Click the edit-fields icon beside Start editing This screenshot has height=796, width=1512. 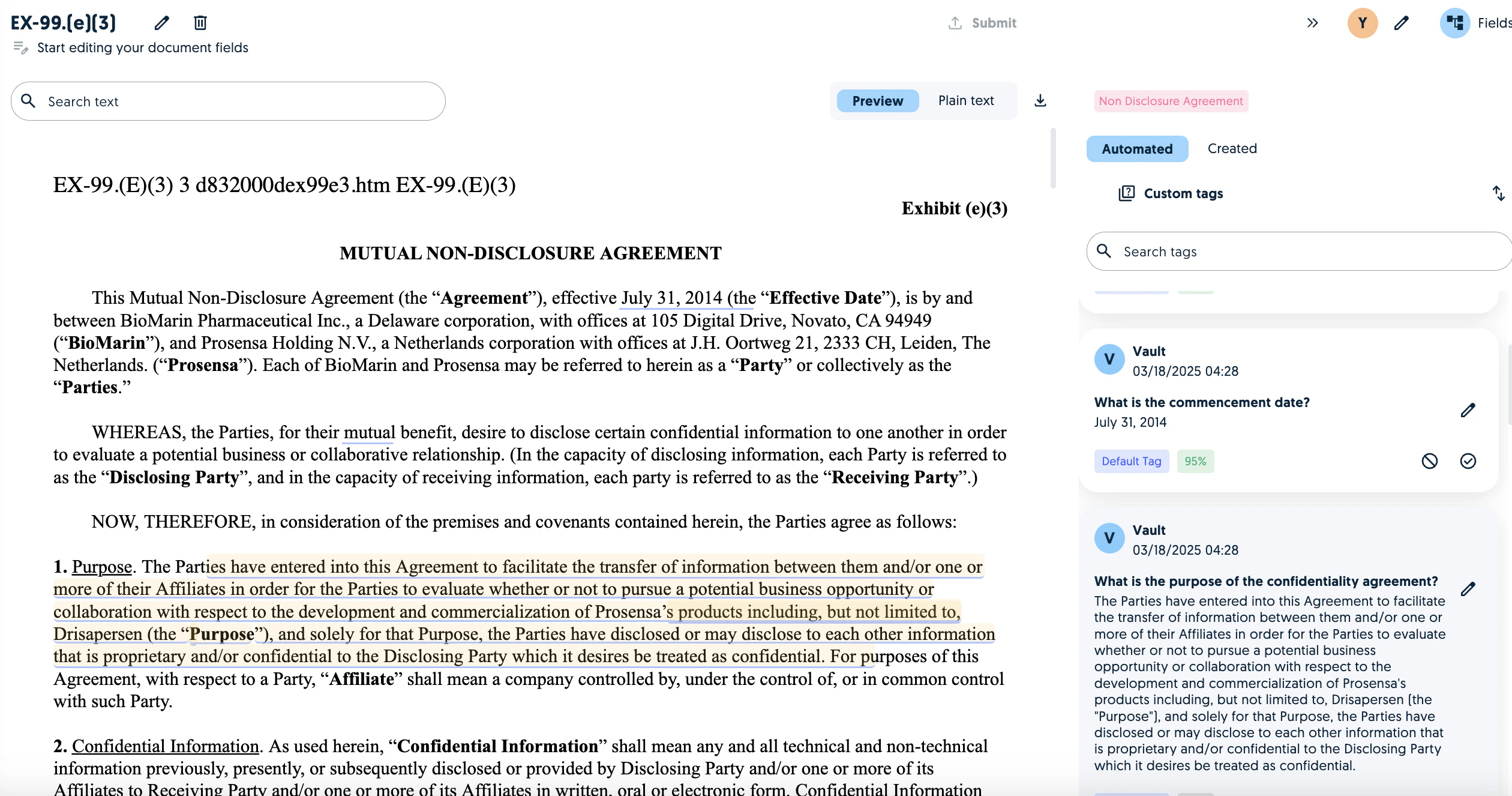[x=20, y=47]
